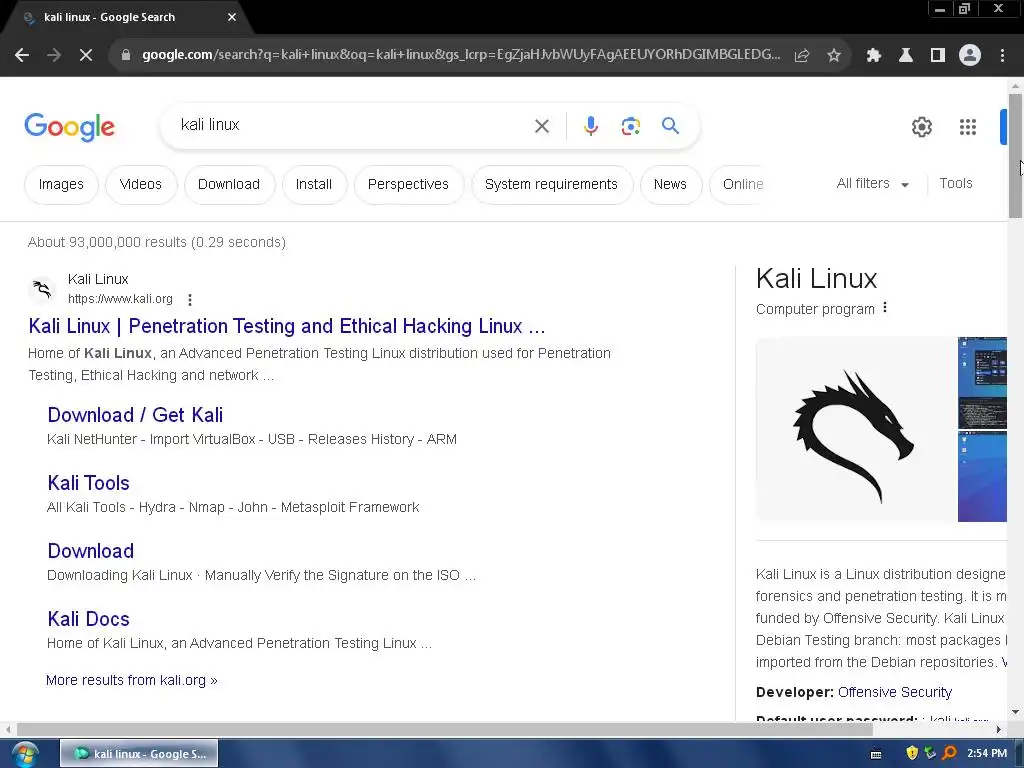Viewport: 1024px width, 768px height.
Task: Open the taskbar clock showing 2:54 PM
Action: coord(987,753)
